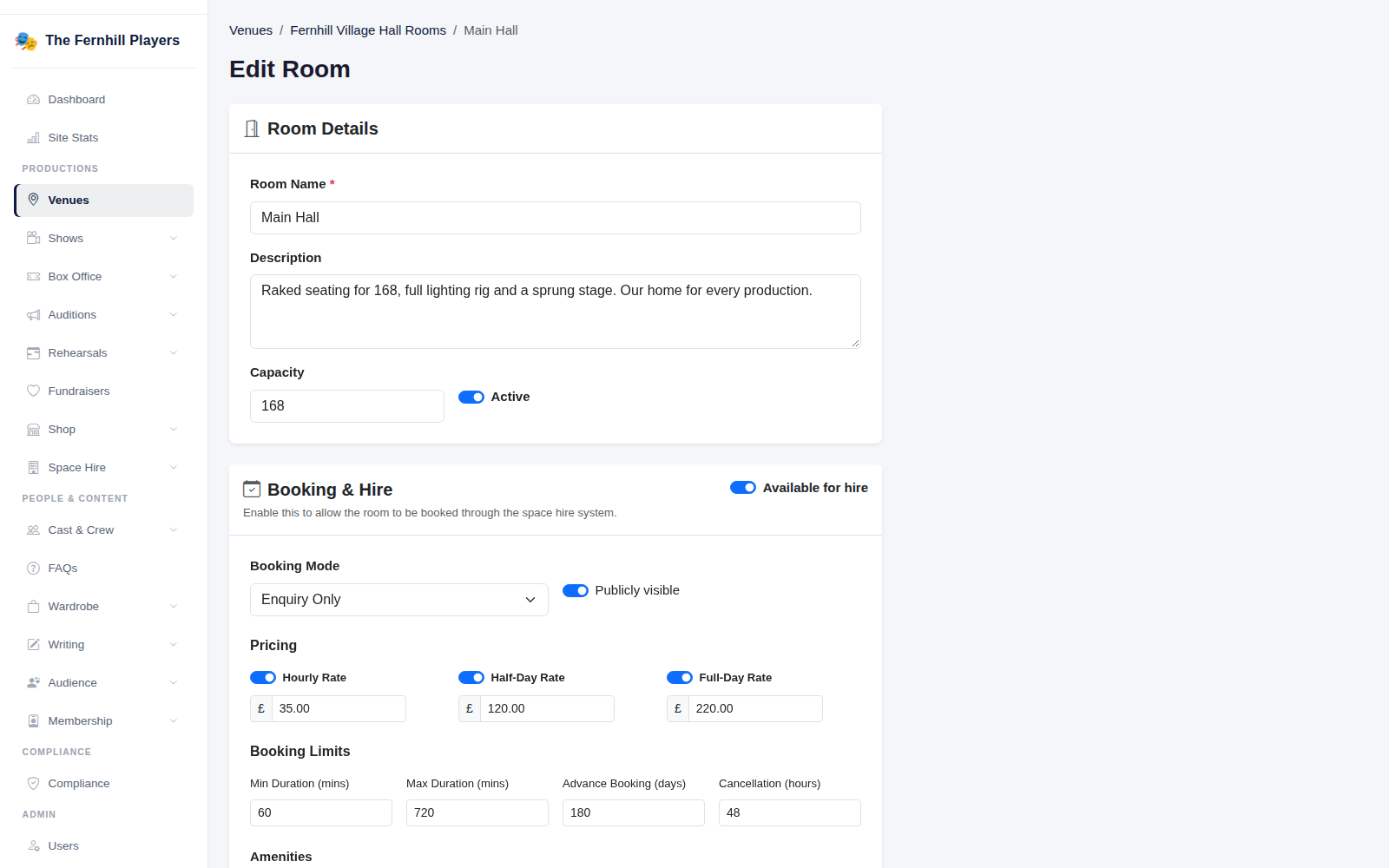Screen dimensions: 1389x868
Task: Click the Description text area
Action: pyautogui.click(x=556, y=312)
